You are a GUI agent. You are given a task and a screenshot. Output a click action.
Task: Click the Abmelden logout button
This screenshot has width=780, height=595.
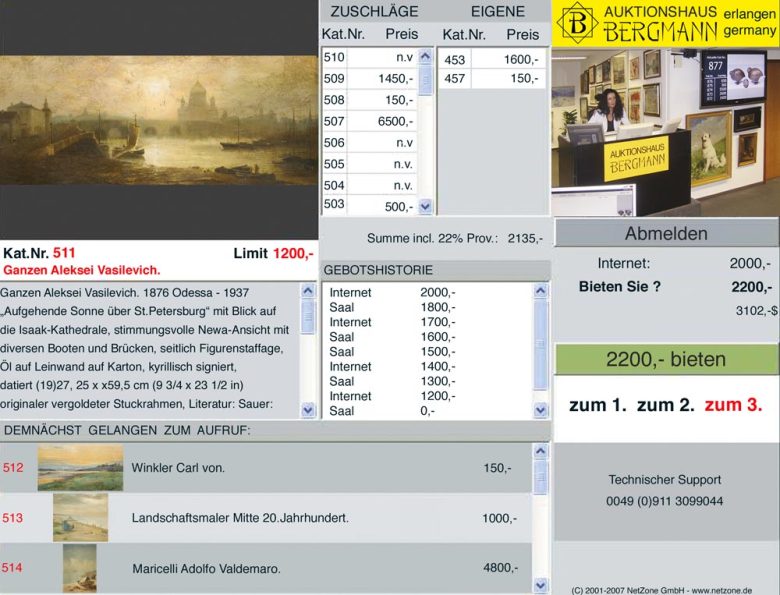point(666,233)
